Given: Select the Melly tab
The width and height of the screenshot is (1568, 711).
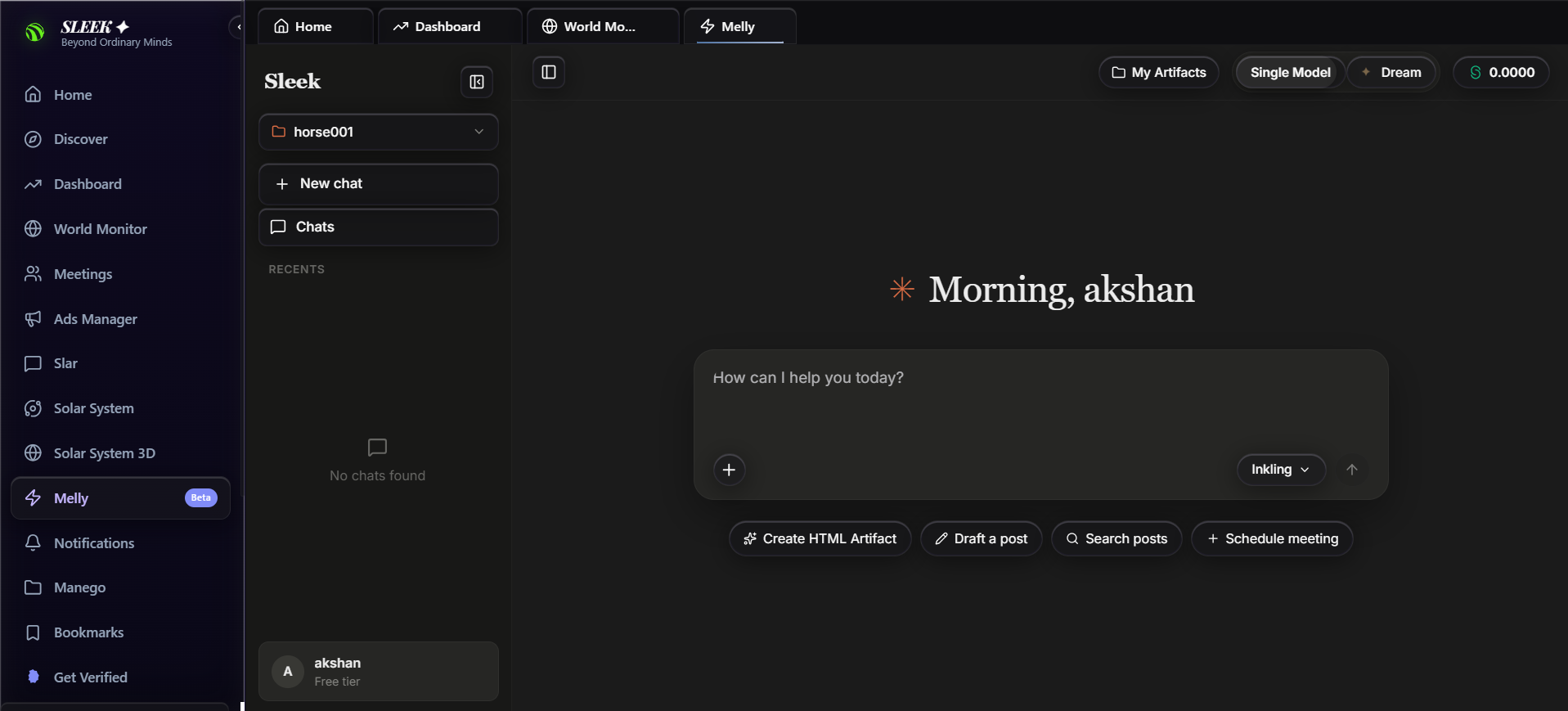Looking at the screenshot, I should (x=739, y=26).
